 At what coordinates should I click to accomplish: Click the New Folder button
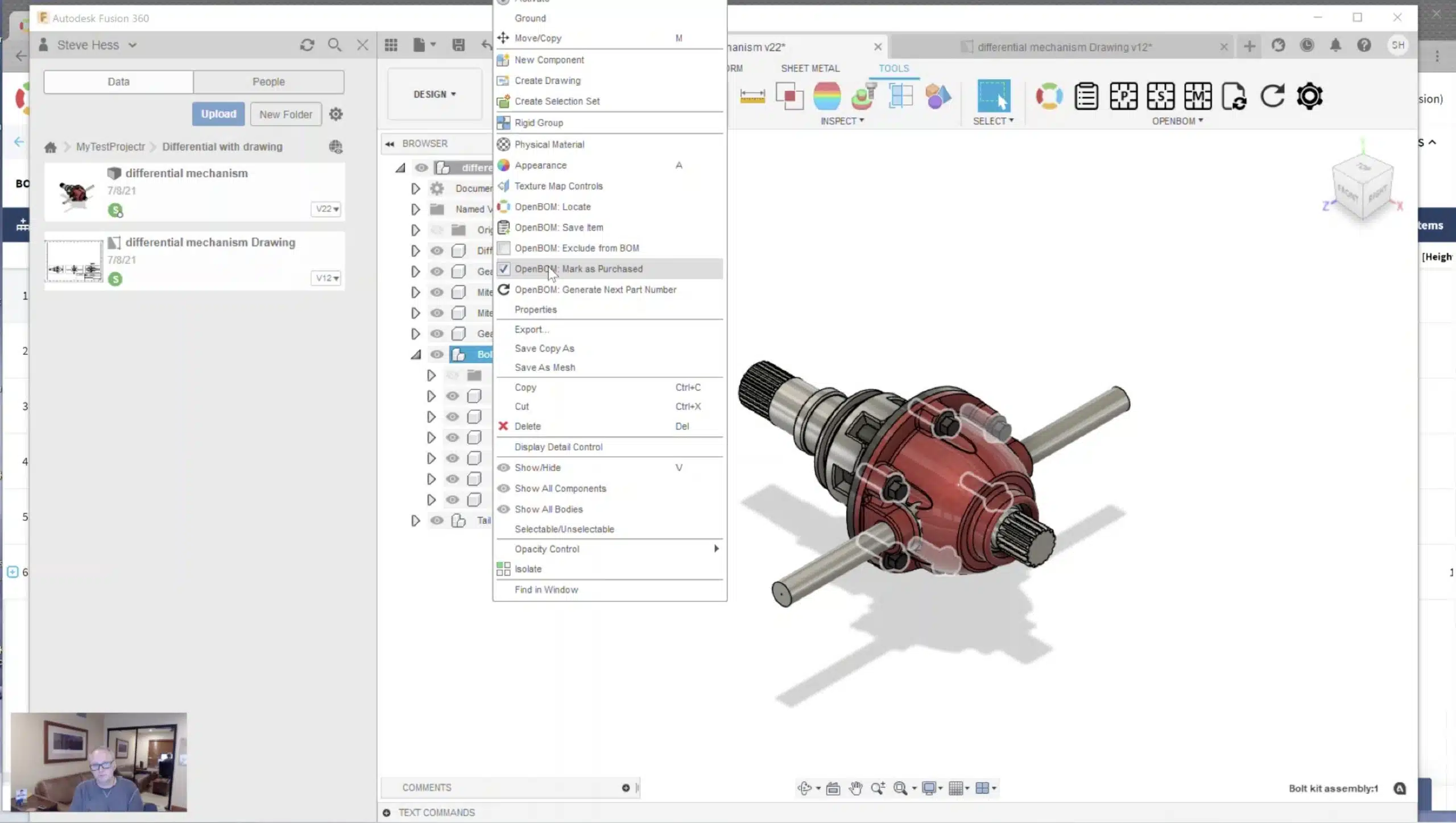coord(286,114)
